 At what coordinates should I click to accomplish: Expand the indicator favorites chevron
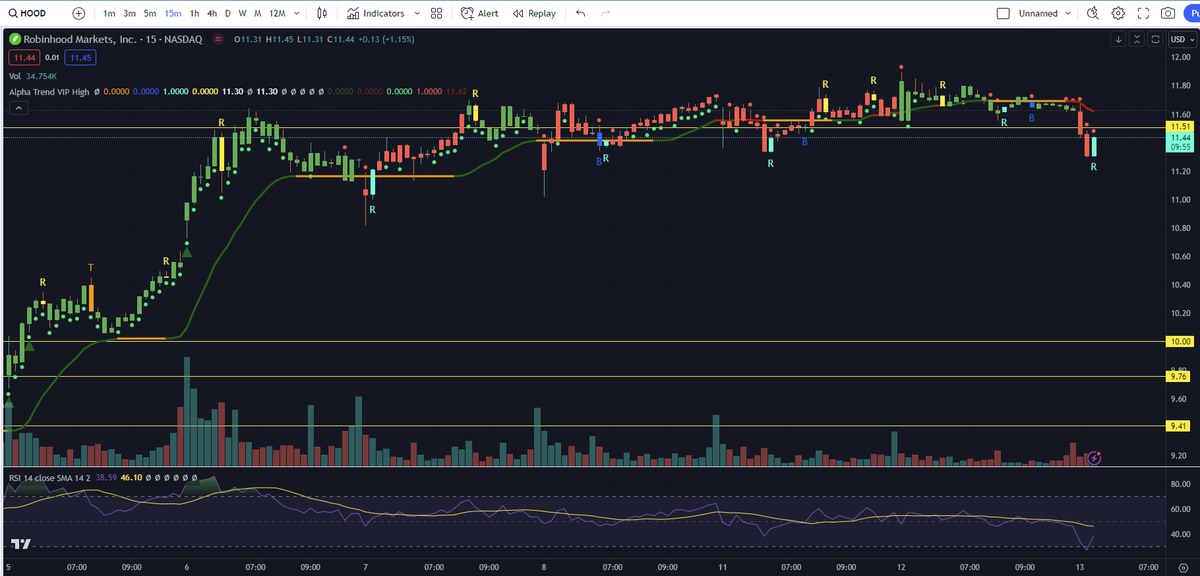pyautogui.click(x=416, y=14)
